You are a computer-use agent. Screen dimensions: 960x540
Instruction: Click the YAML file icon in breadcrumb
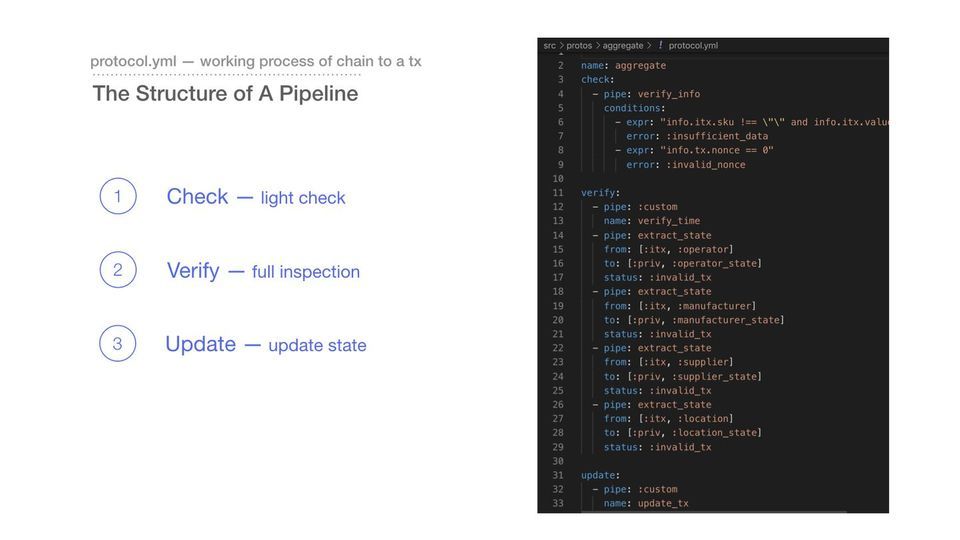(660, 46)
